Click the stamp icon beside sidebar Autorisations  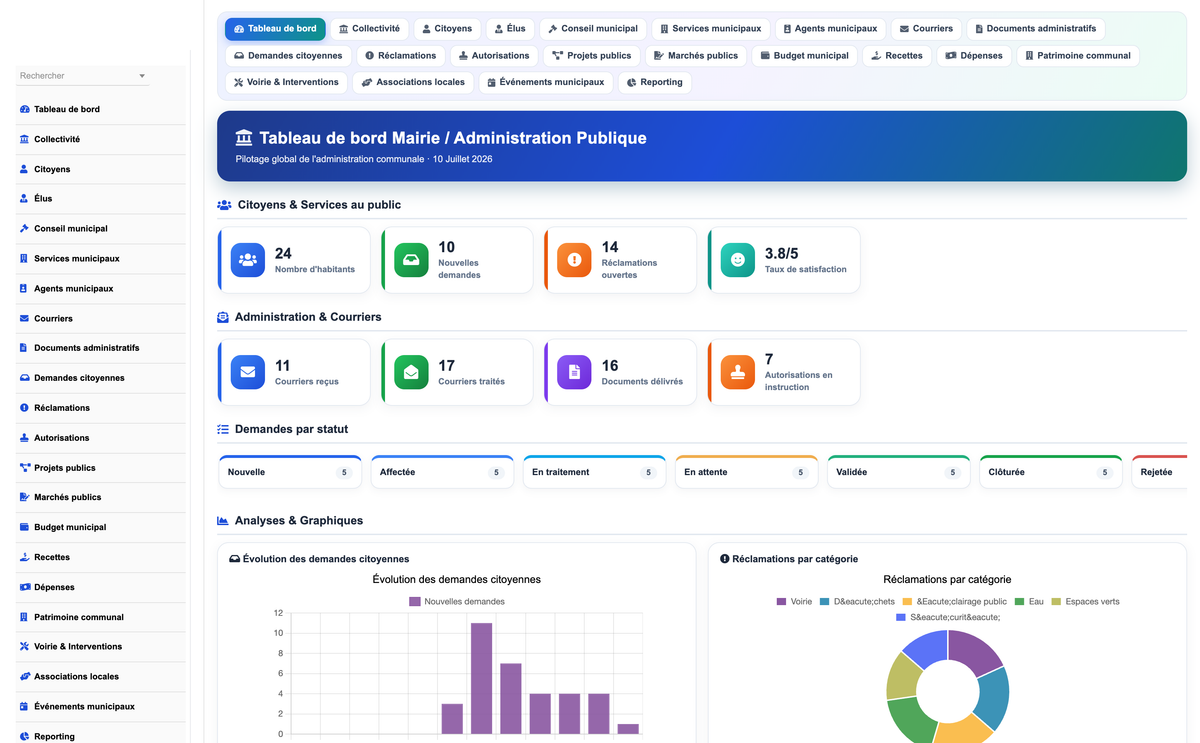tap(24, 438)
